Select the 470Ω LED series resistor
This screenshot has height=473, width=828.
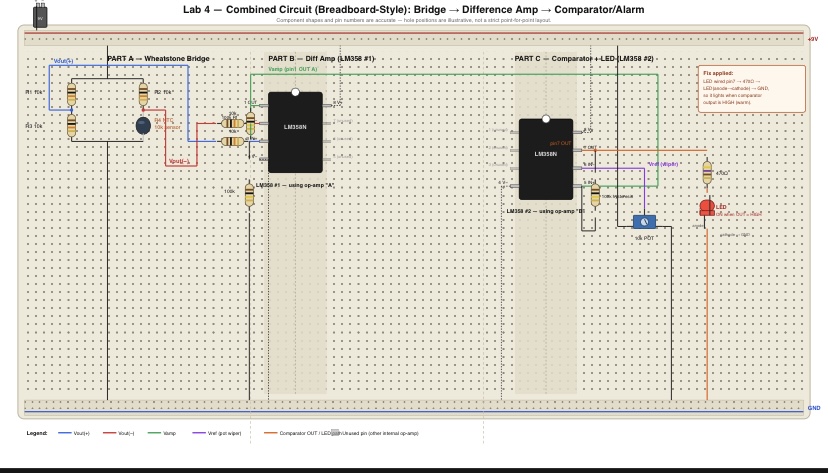708,173
